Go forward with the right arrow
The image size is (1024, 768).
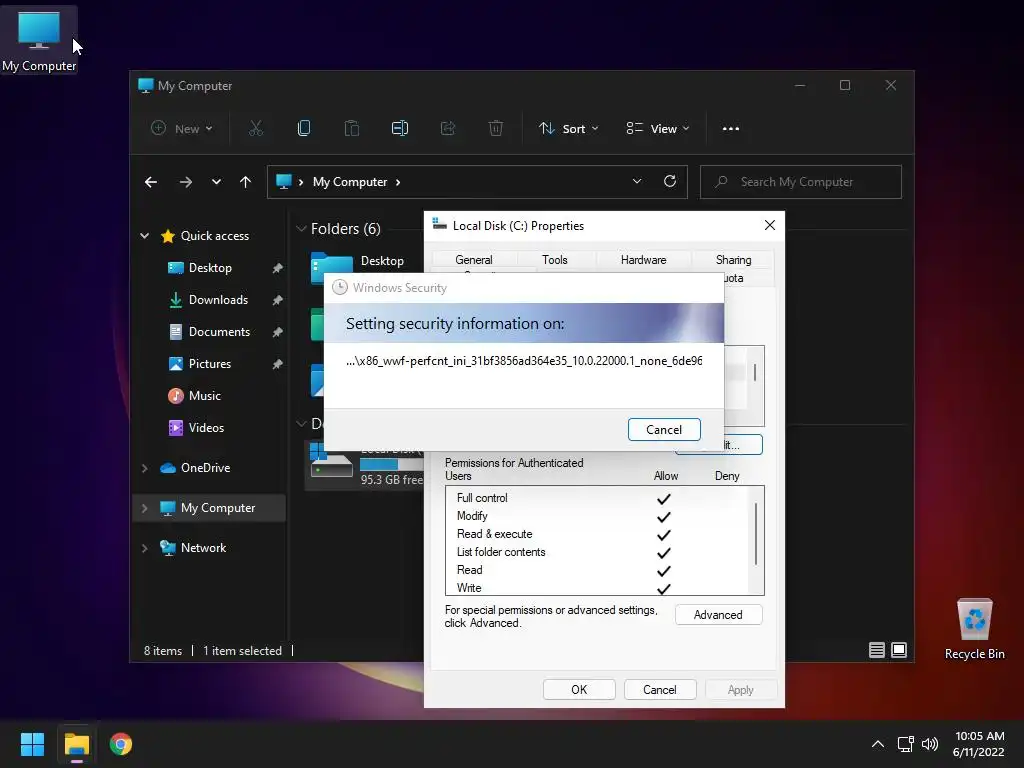pyautogui.click(x=186, y=182)
